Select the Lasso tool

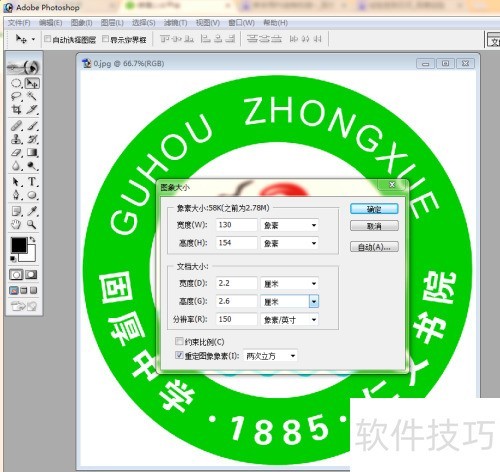16,96
